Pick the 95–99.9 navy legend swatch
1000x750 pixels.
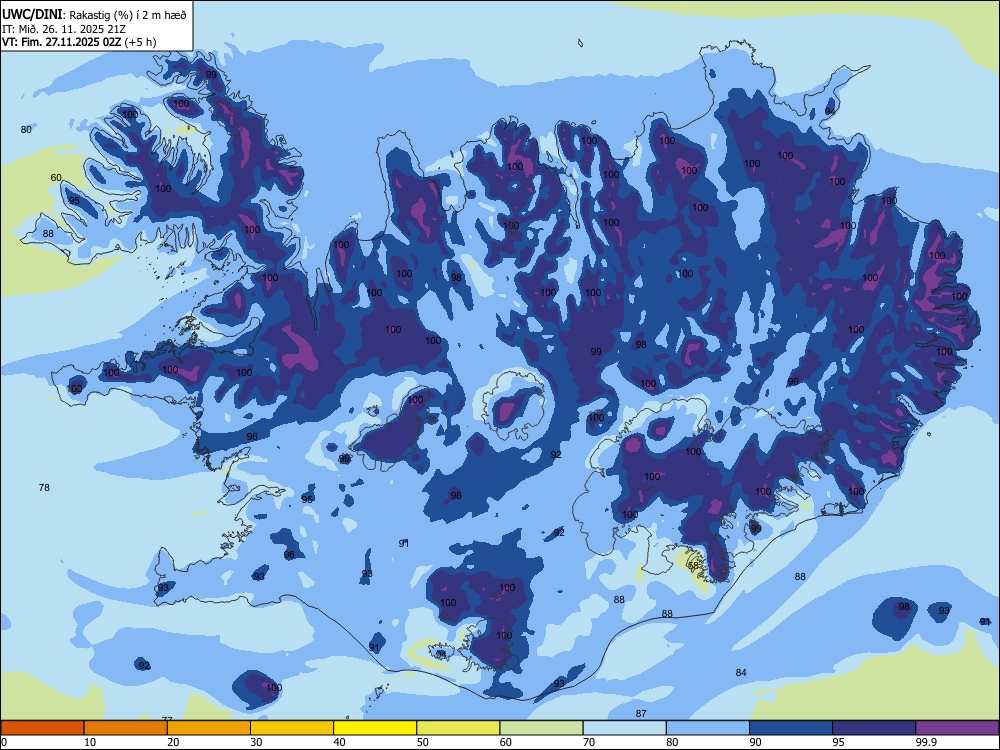pyautogui.click(x=874, y=728)
